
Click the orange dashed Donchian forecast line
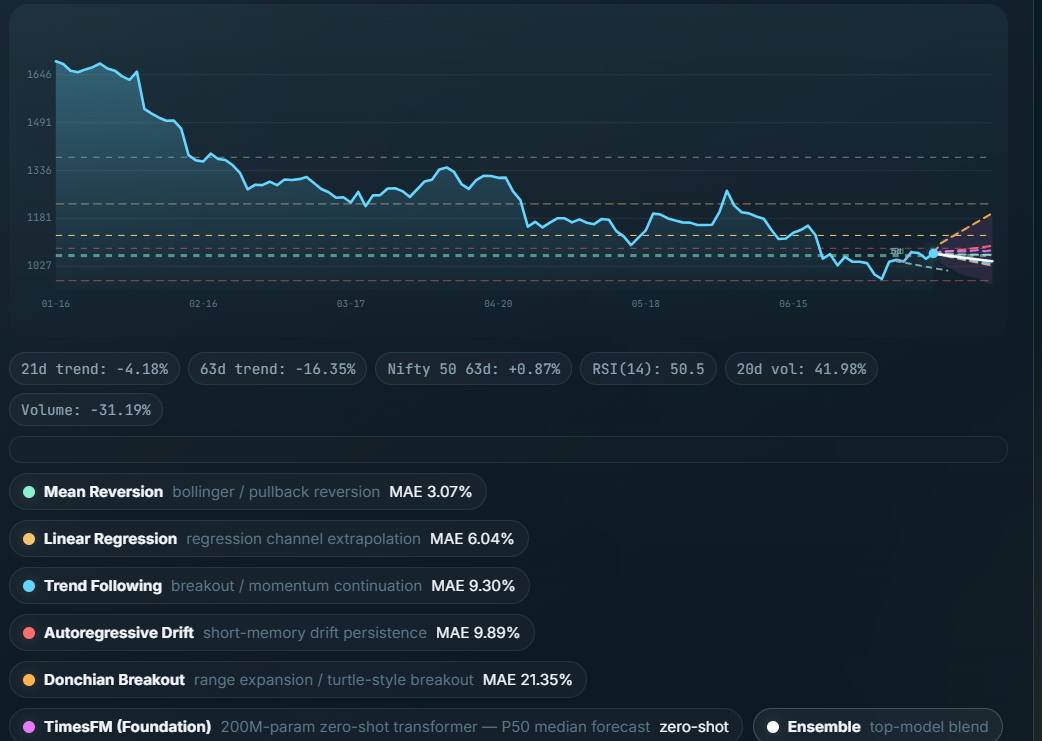tap(964, 232)
